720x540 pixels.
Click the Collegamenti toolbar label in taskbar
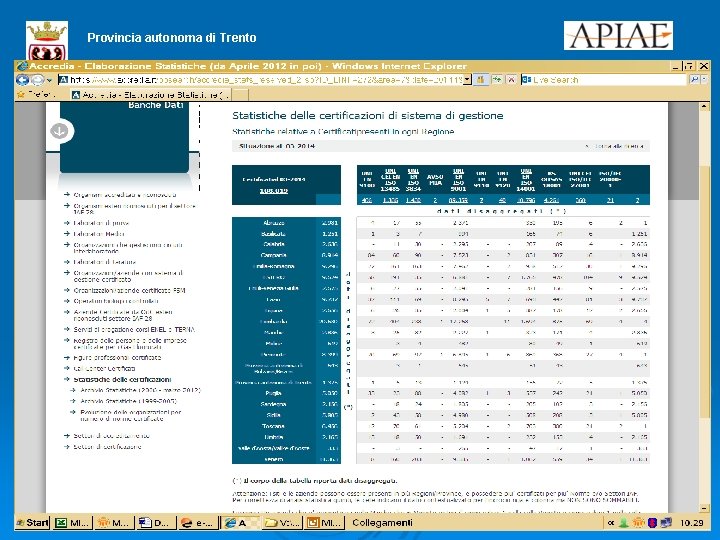(x=382, y=523)
